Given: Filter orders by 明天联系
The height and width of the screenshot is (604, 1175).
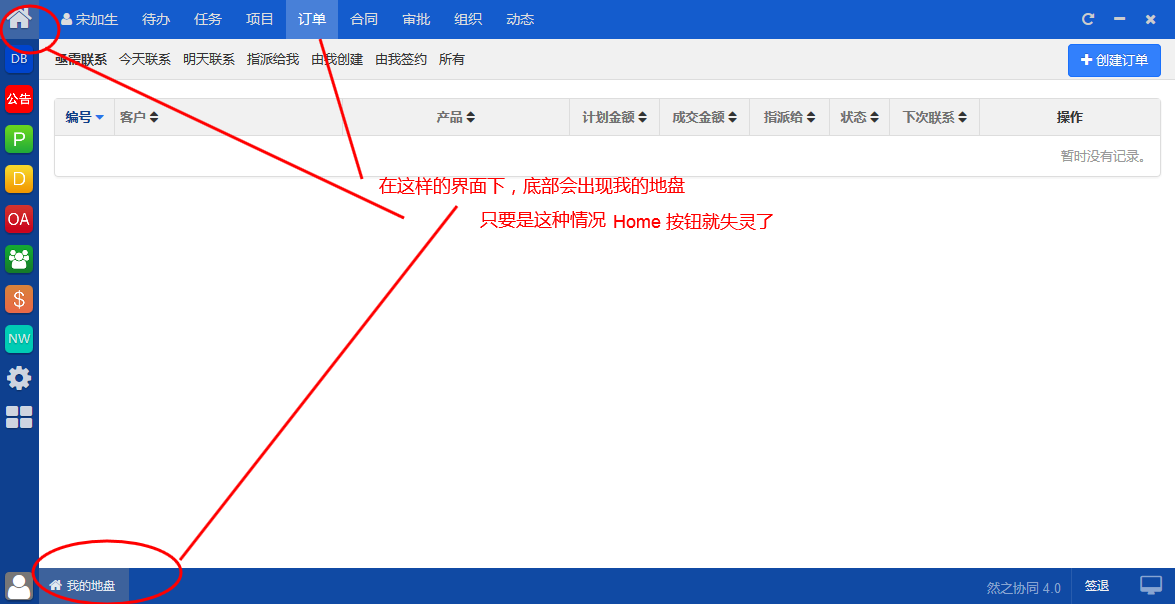Looking at the screenshot, I should point(209,60).
